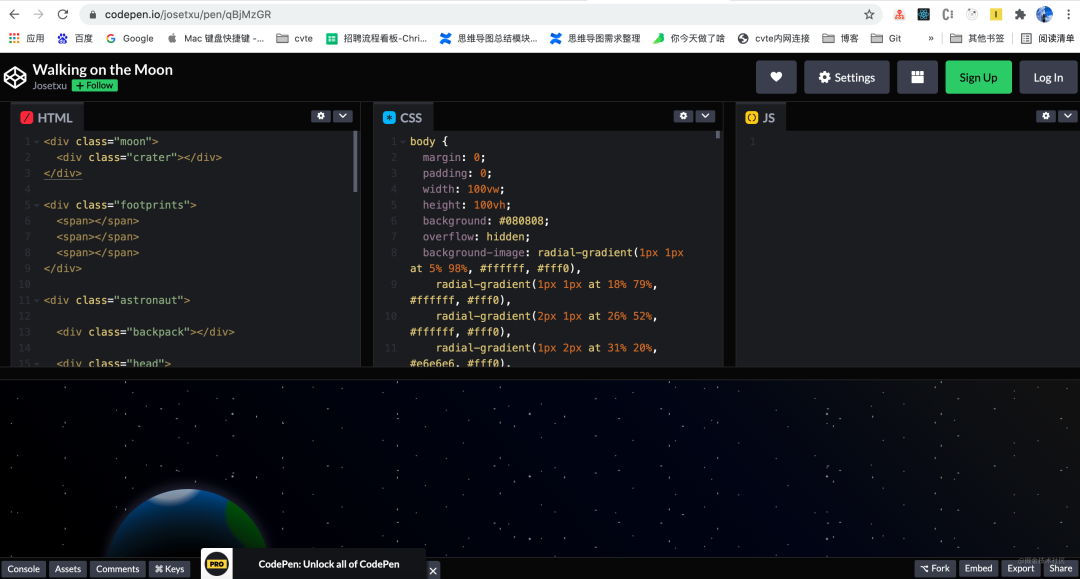Click the CSS editor vertical scrollbar
The width and height of the screenshot is (1080, 579).
(x=718, y=135)
